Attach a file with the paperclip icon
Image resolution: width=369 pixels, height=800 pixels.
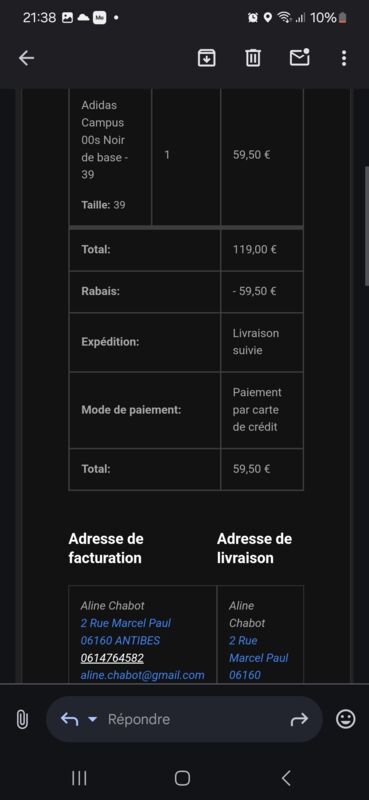21,719
